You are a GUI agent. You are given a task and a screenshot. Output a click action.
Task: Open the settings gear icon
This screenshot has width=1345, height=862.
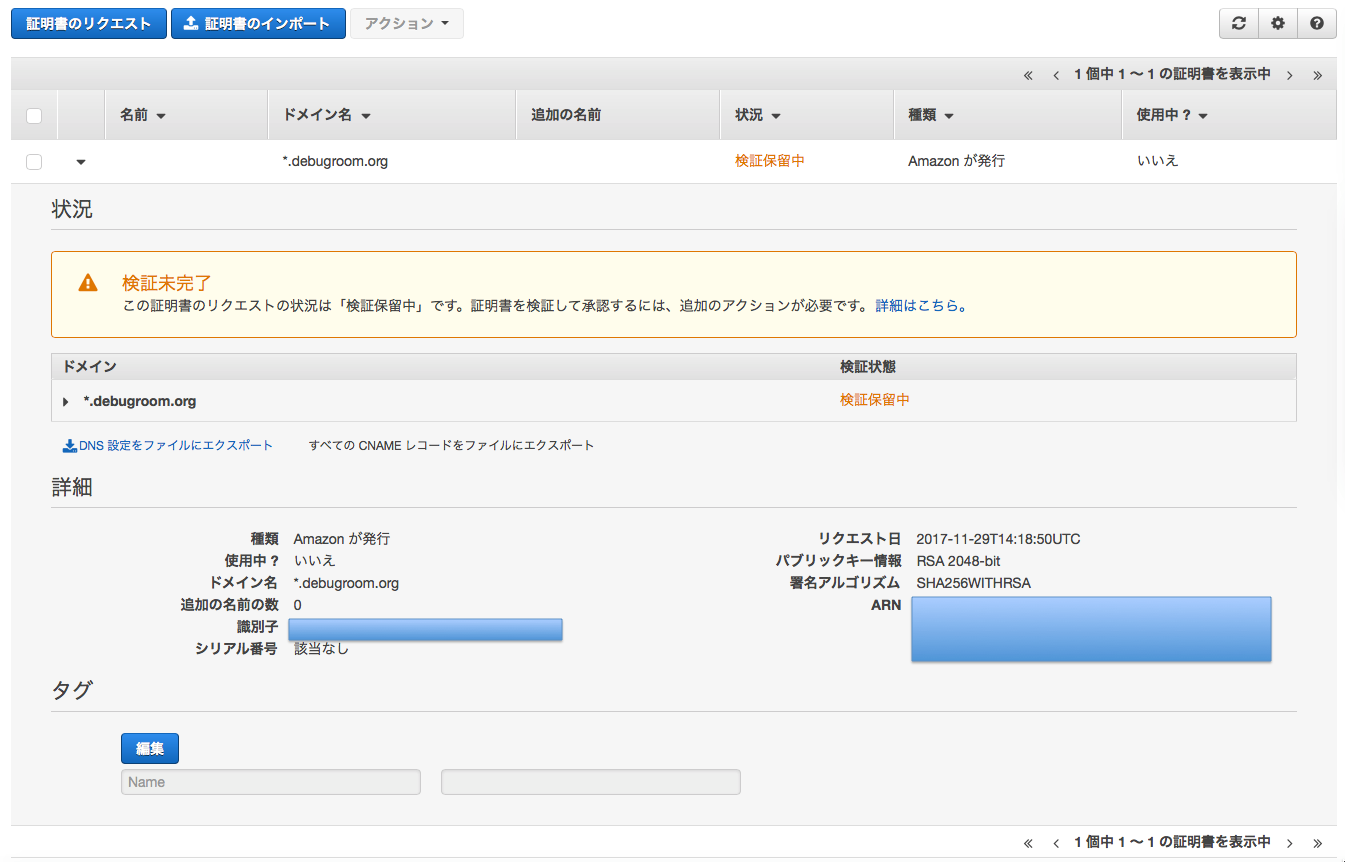coord(1278,23)
